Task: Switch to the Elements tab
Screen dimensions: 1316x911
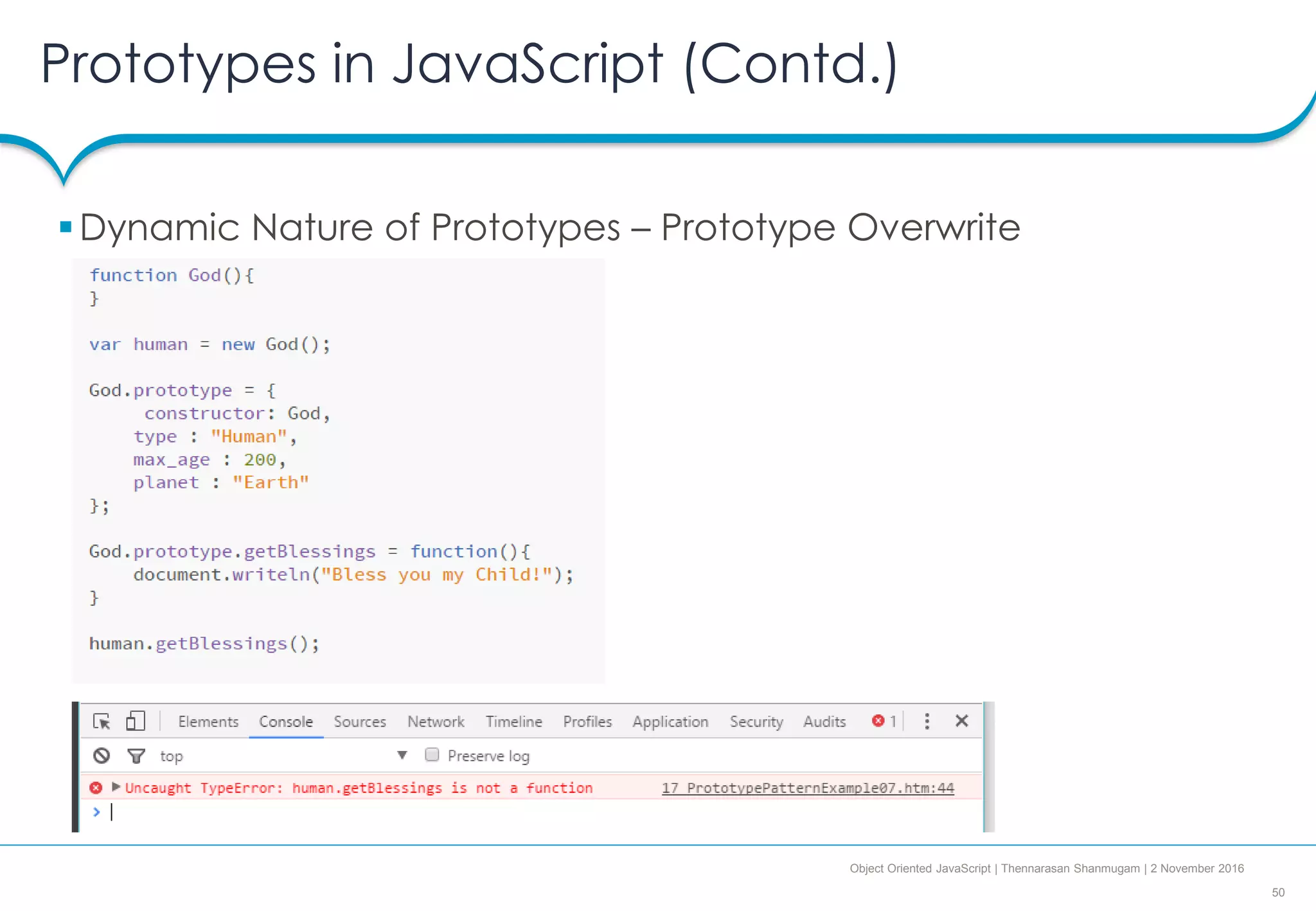Action: tap(208, 721)
